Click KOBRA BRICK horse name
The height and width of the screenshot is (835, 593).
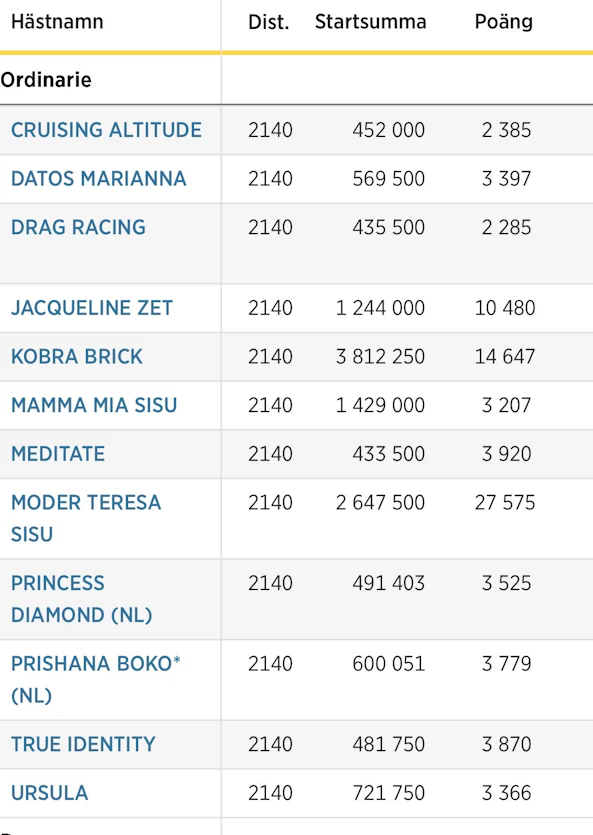click(x=77, y=356)
